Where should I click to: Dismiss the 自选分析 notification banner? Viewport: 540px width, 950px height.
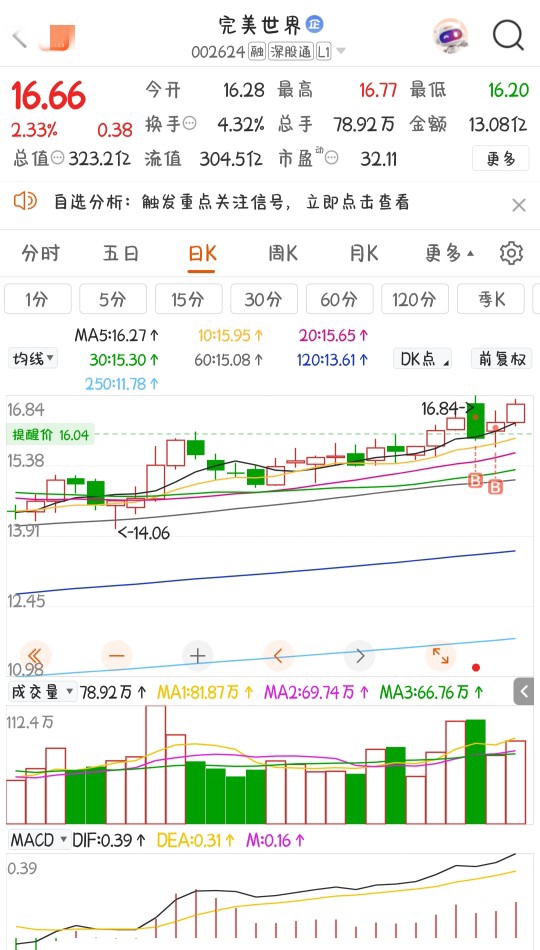point(519,205)
